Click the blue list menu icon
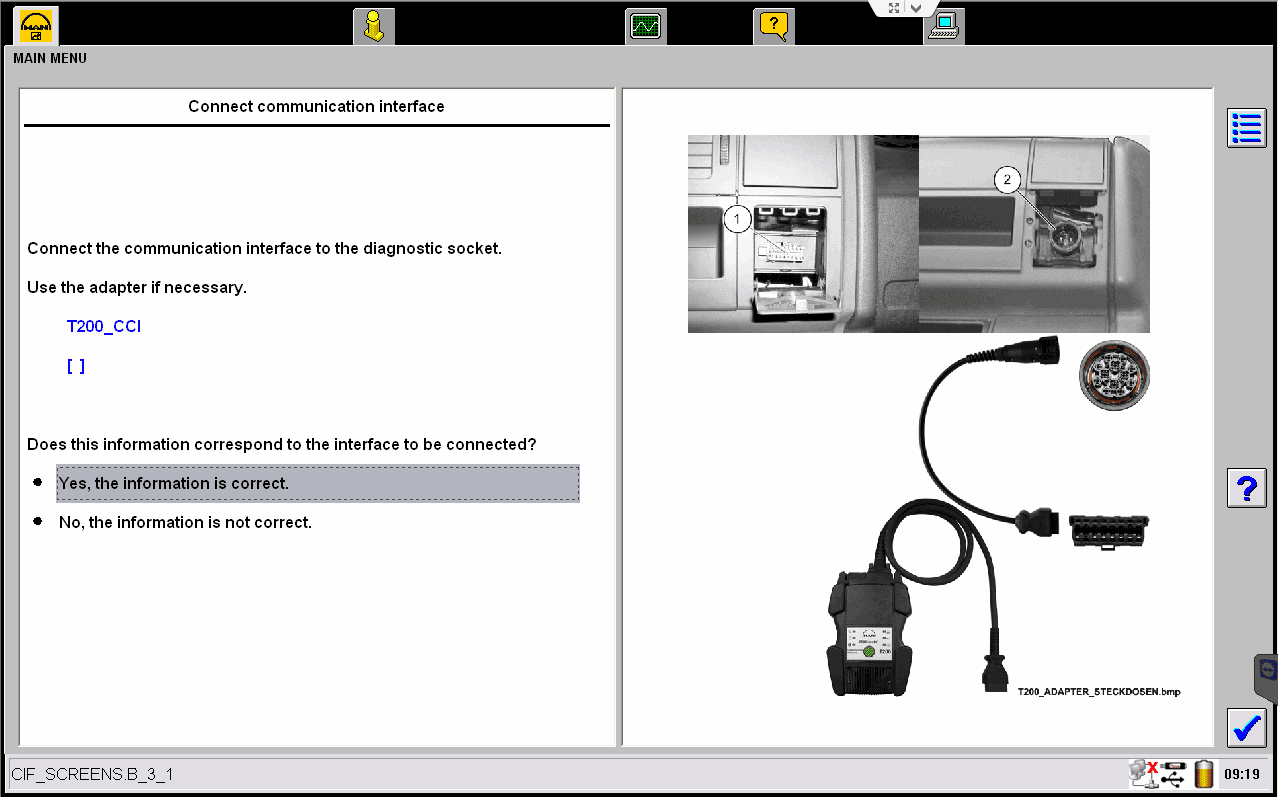Viewport: 1278px width, 797px height. [1246, 128]
